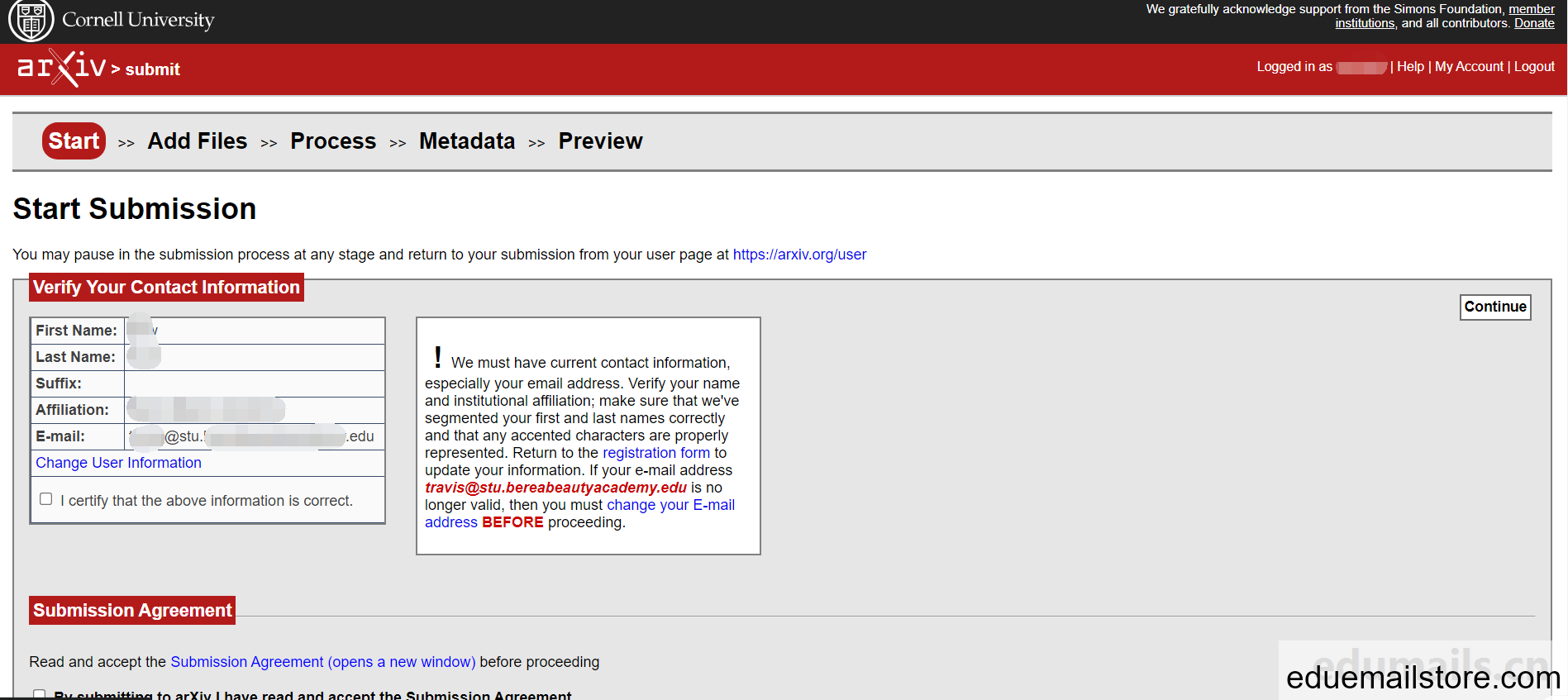Click the Start Submission page title

tap(135, 209)
